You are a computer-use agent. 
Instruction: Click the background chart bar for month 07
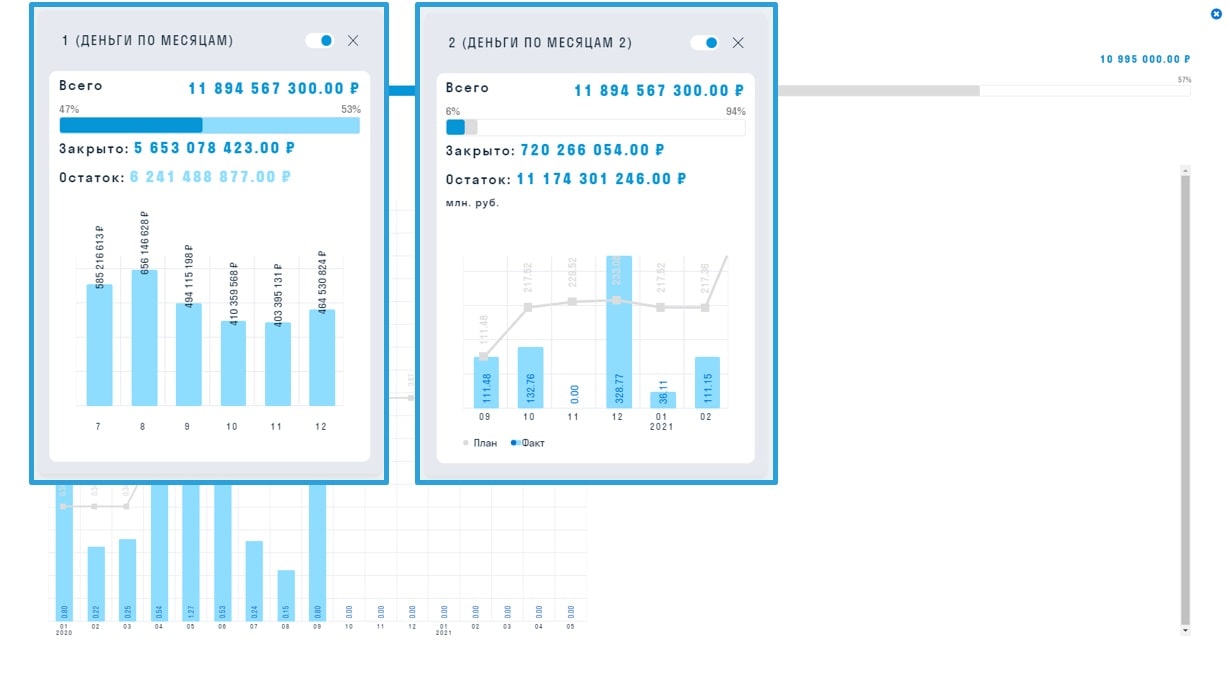254,581
